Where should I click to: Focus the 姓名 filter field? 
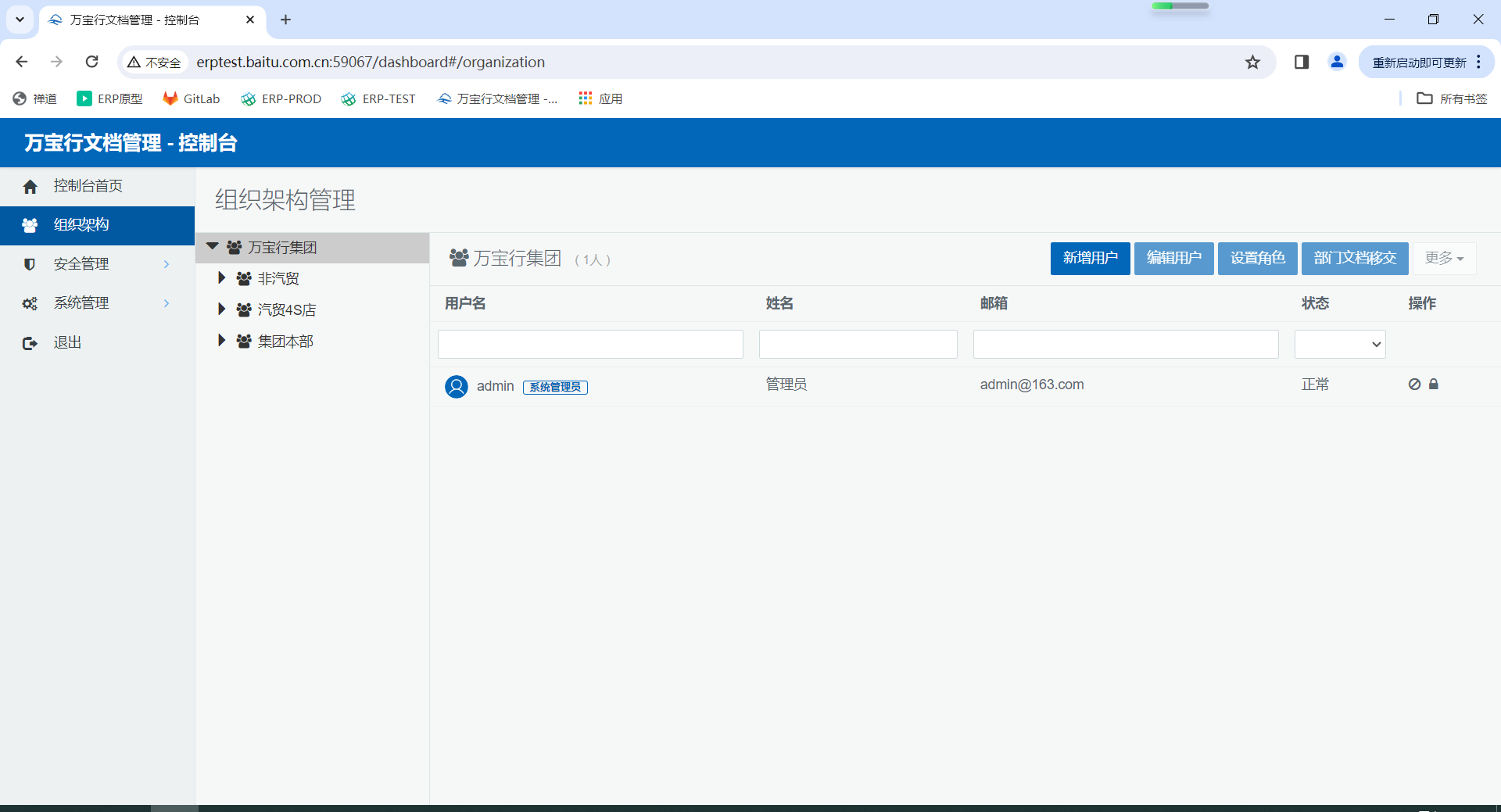tap(858, 344)
